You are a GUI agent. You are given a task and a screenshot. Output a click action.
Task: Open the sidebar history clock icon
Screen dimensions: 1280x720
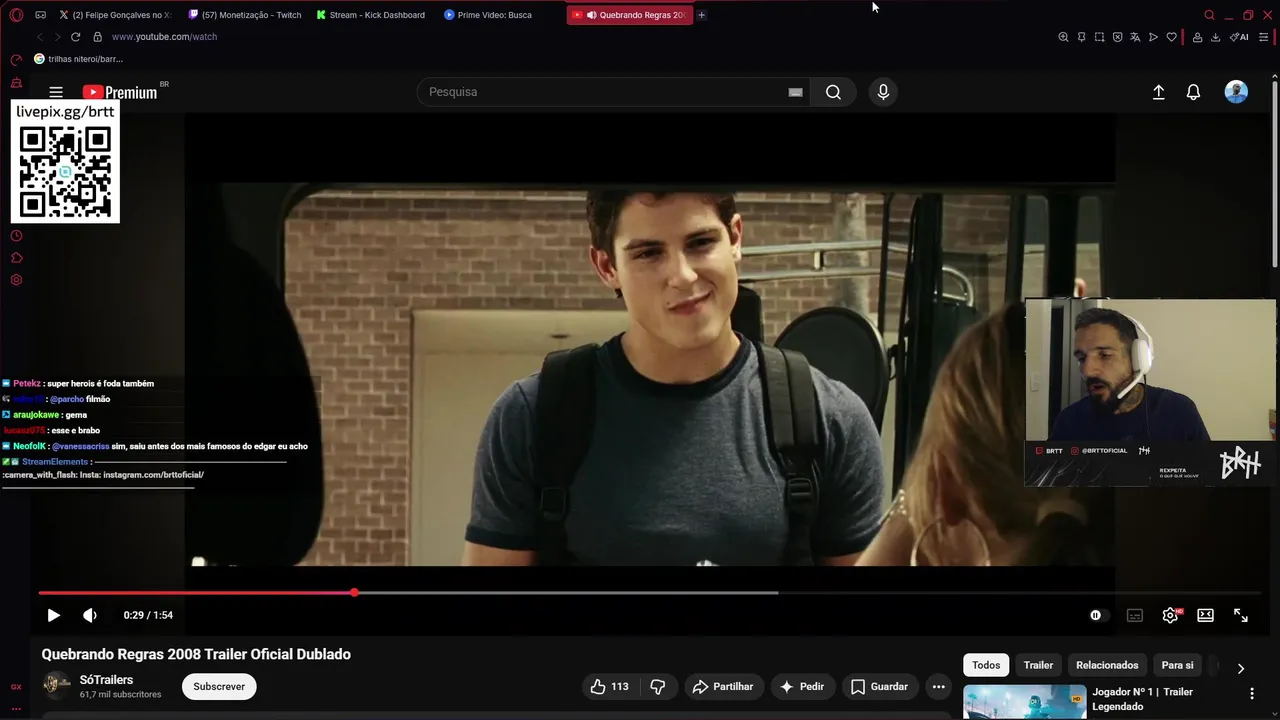tap(16, 236)
